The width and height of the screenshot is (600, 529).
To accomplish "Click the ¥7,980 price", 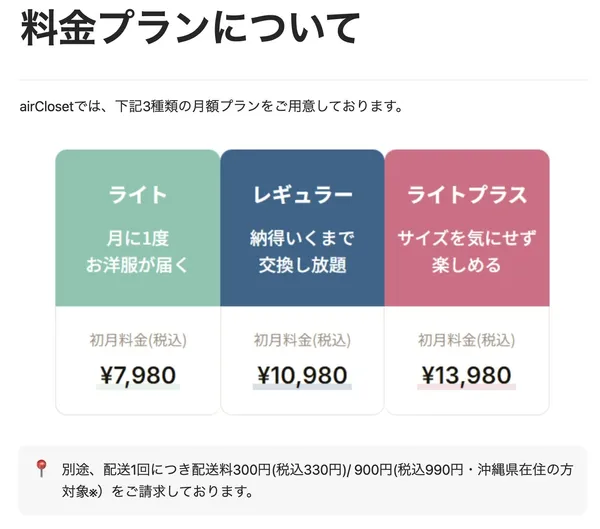I will (x=138, y=375).
